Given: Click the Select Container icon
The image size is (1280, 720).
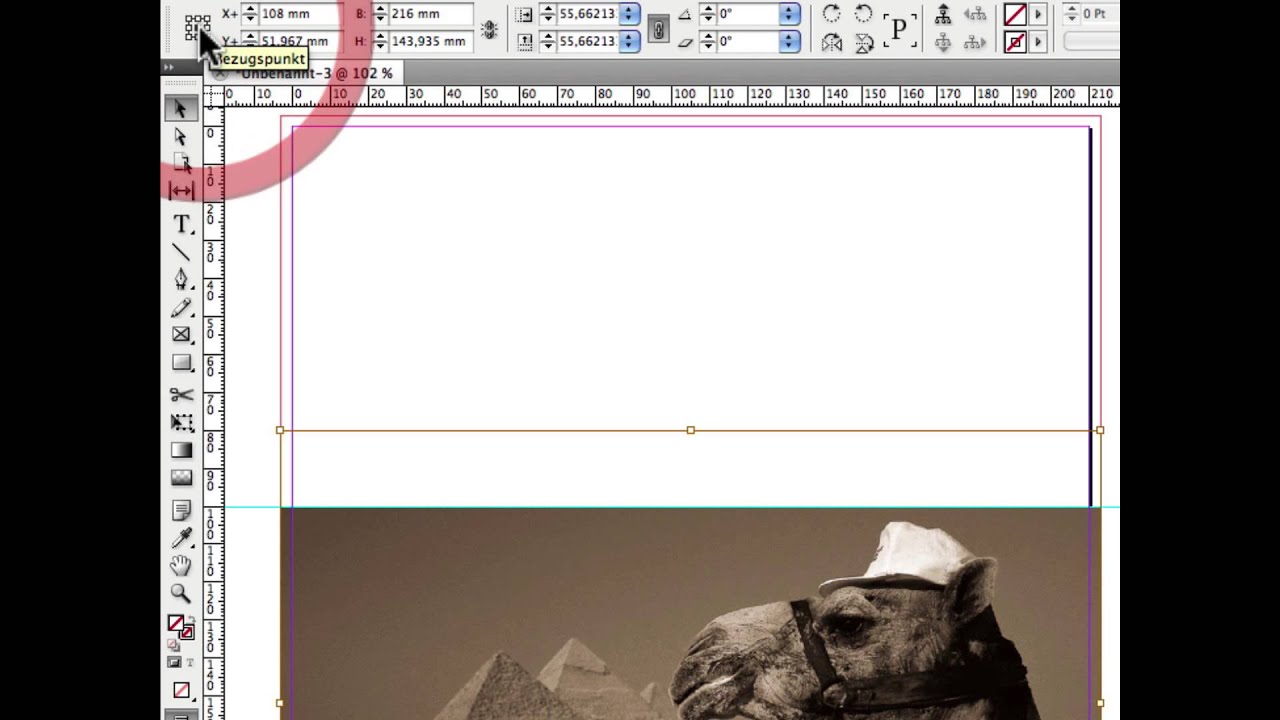Looking at the screenshot, I should (943, 14).
